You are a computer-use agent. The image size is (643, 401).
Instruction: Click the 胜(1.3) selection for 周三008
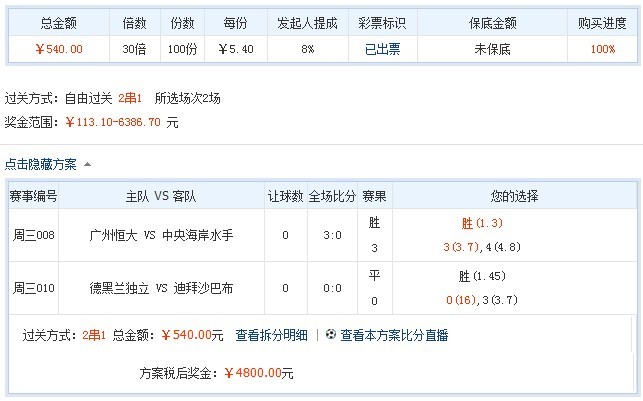(x=482, y=223)
